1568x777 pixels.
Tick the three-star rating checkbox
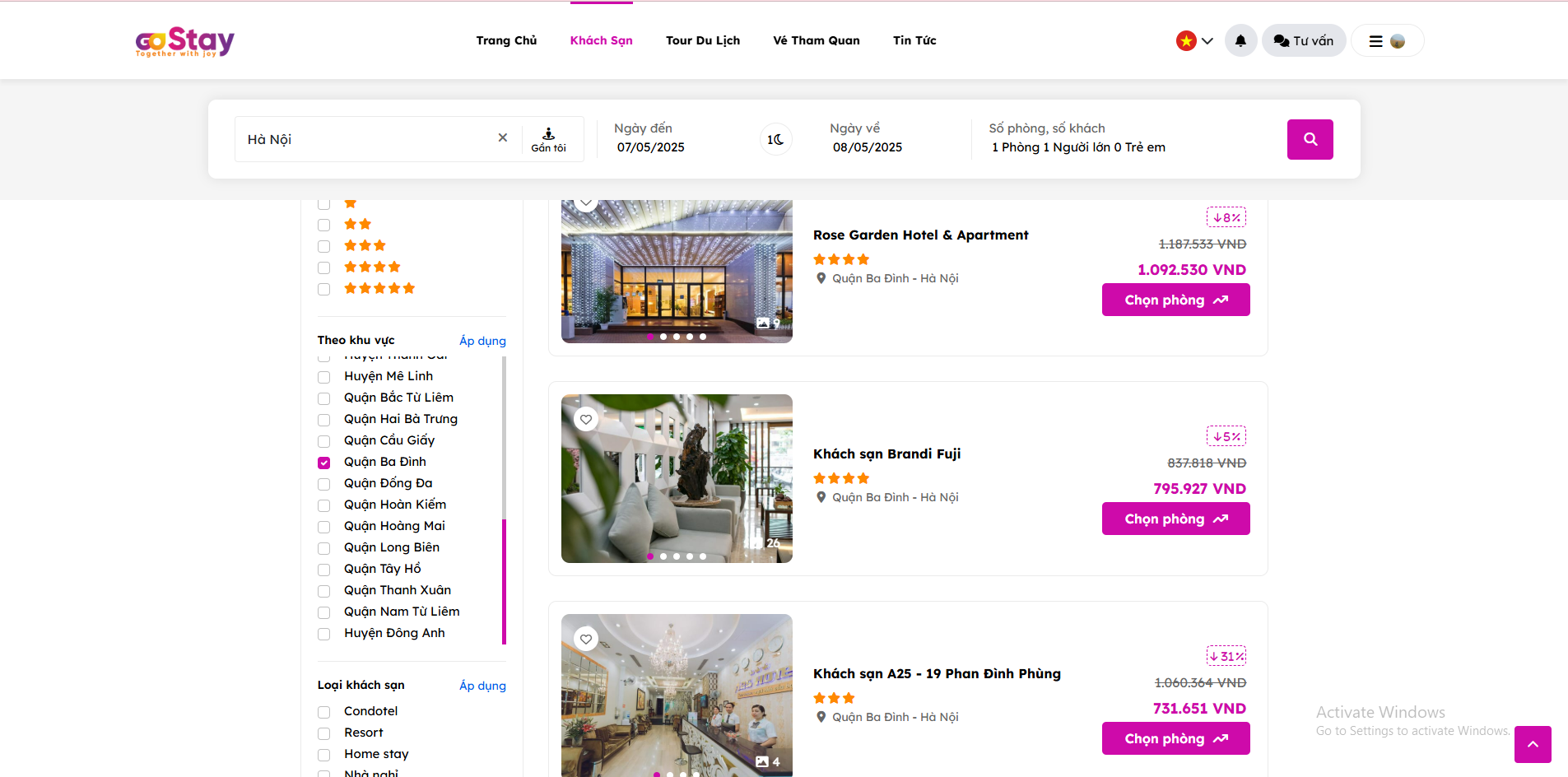324,247
